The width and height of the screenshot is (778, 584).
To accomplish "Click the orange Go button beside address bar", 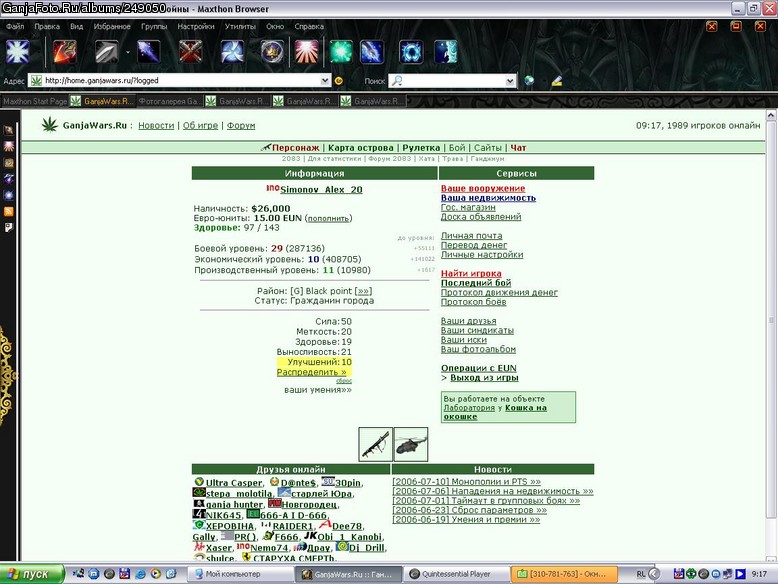I will pos(339,80).
